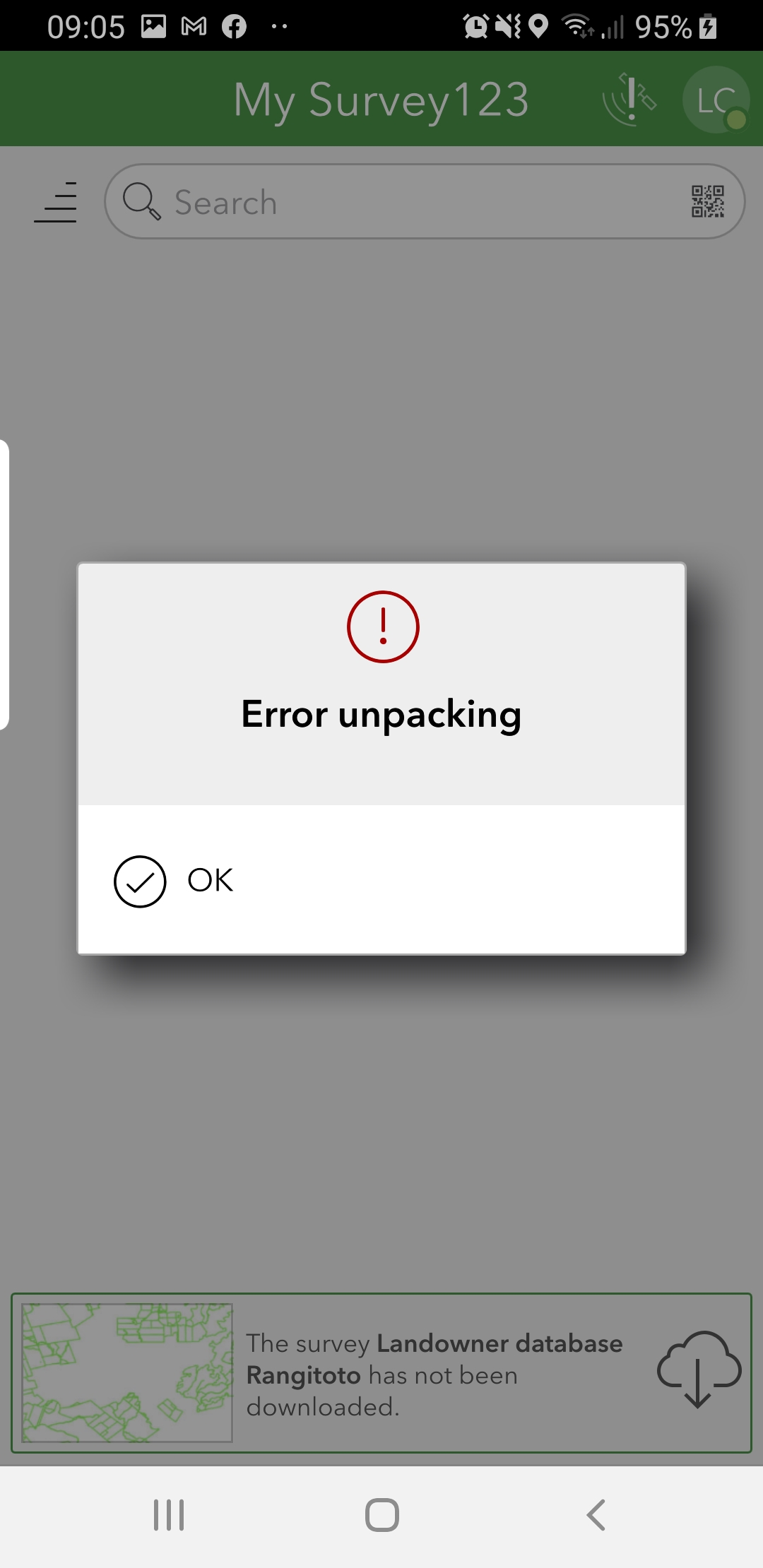
Task: Tap the Android back arrow
Action: (x=596, y=1515)
